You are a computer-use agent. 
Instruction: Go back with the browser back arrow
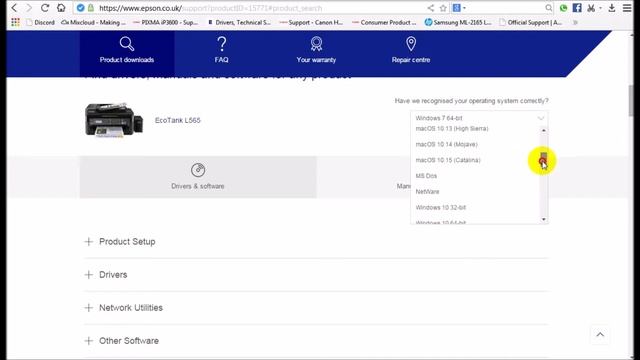(14, 8)
